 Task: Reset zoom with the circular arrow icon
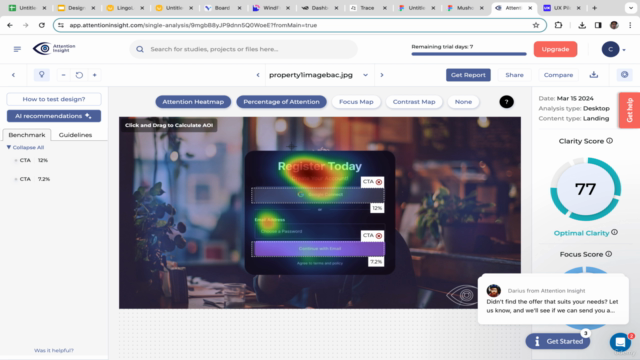pyautogui.click(x=79, y=75)
